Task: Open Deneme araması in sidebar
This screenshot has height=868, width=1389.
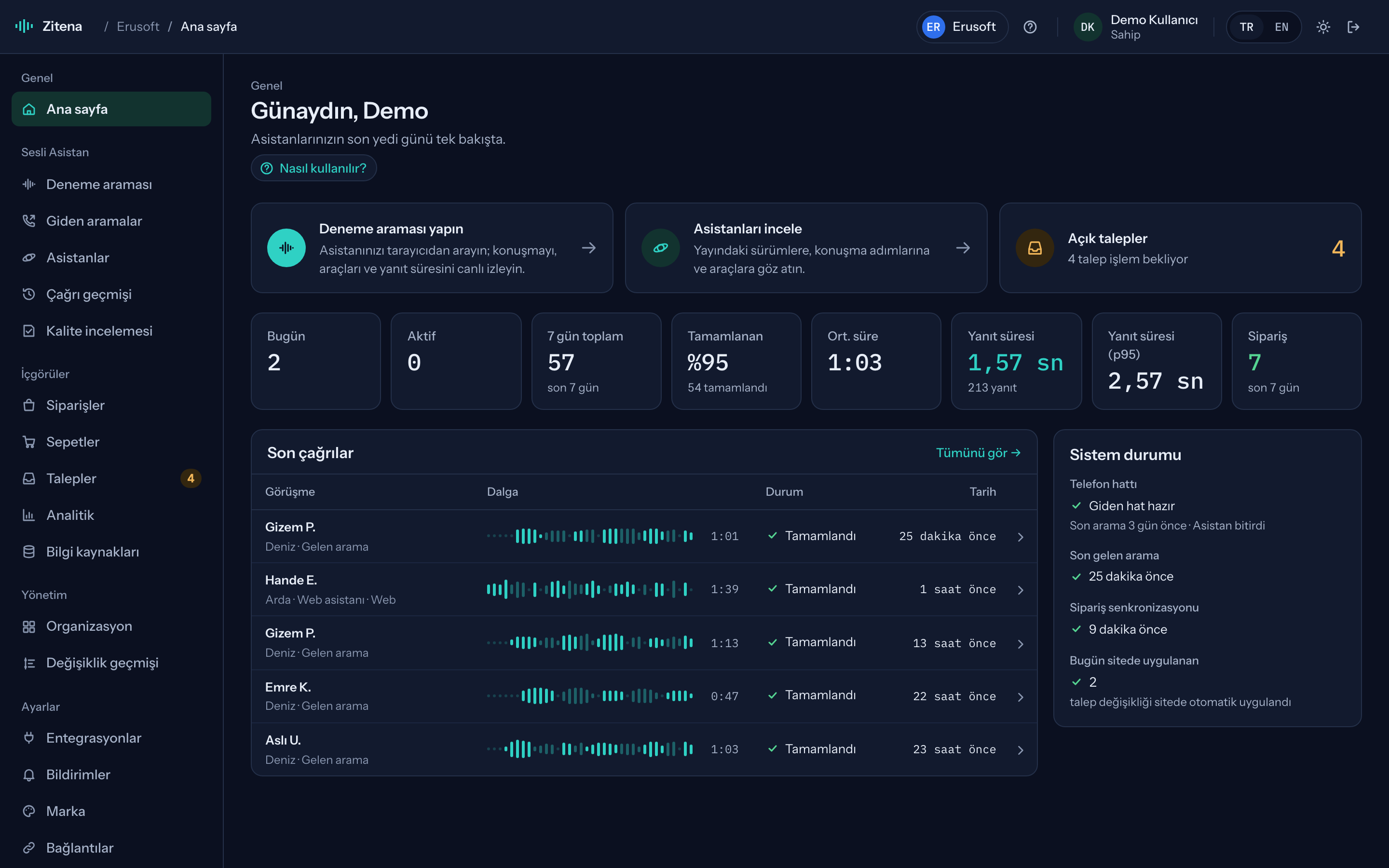Action: coord(111,184)
